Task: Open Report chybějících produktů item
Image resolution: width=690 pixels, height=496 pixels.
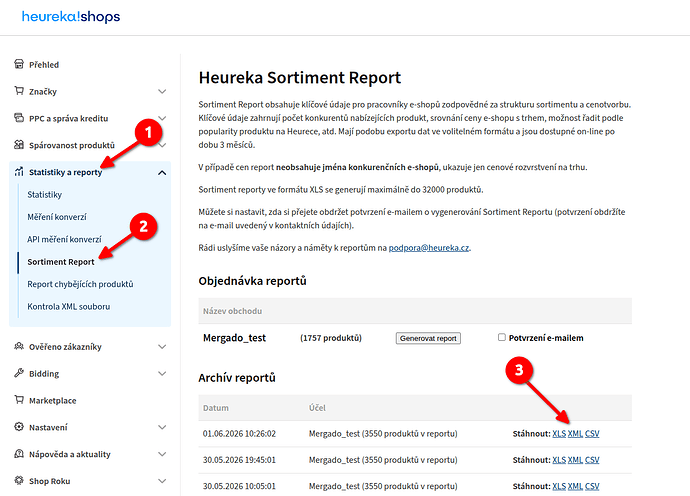Action: pyautogui.click(x=80, y=284)
